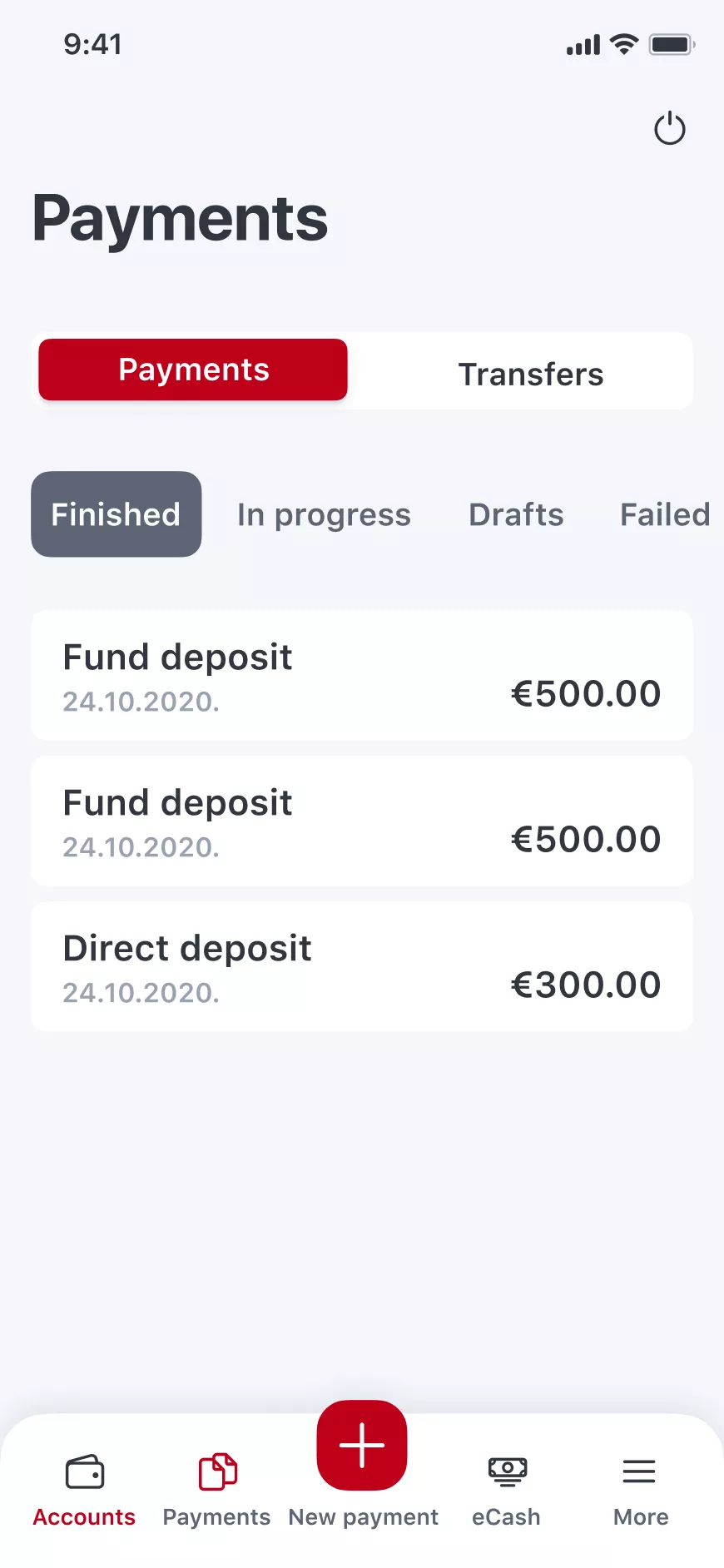
Task: Open Direct deposit €300.00 entry
Action: click(362, 967)
